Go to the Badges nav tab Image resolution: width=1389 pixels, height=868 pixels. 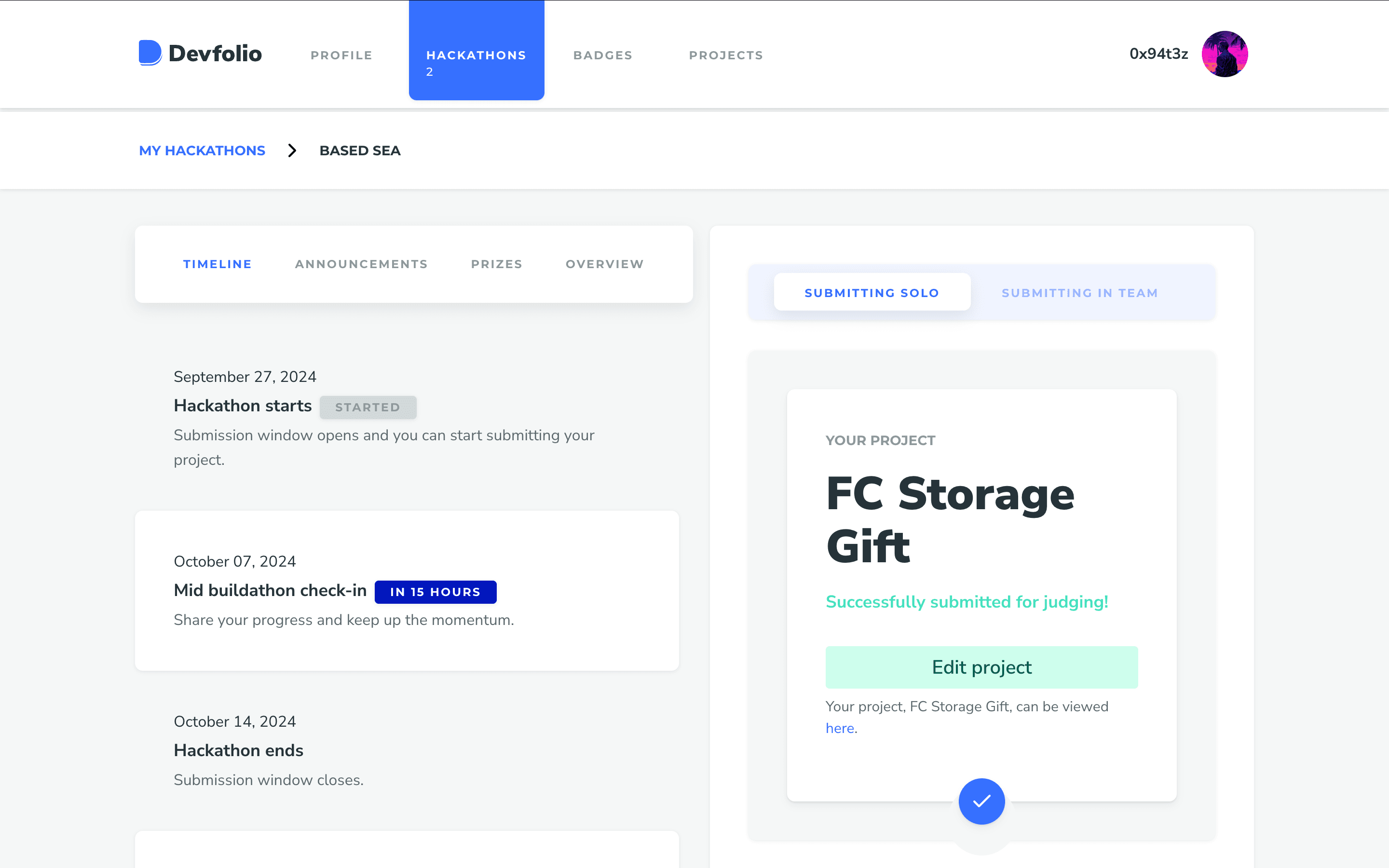(603, 55)
